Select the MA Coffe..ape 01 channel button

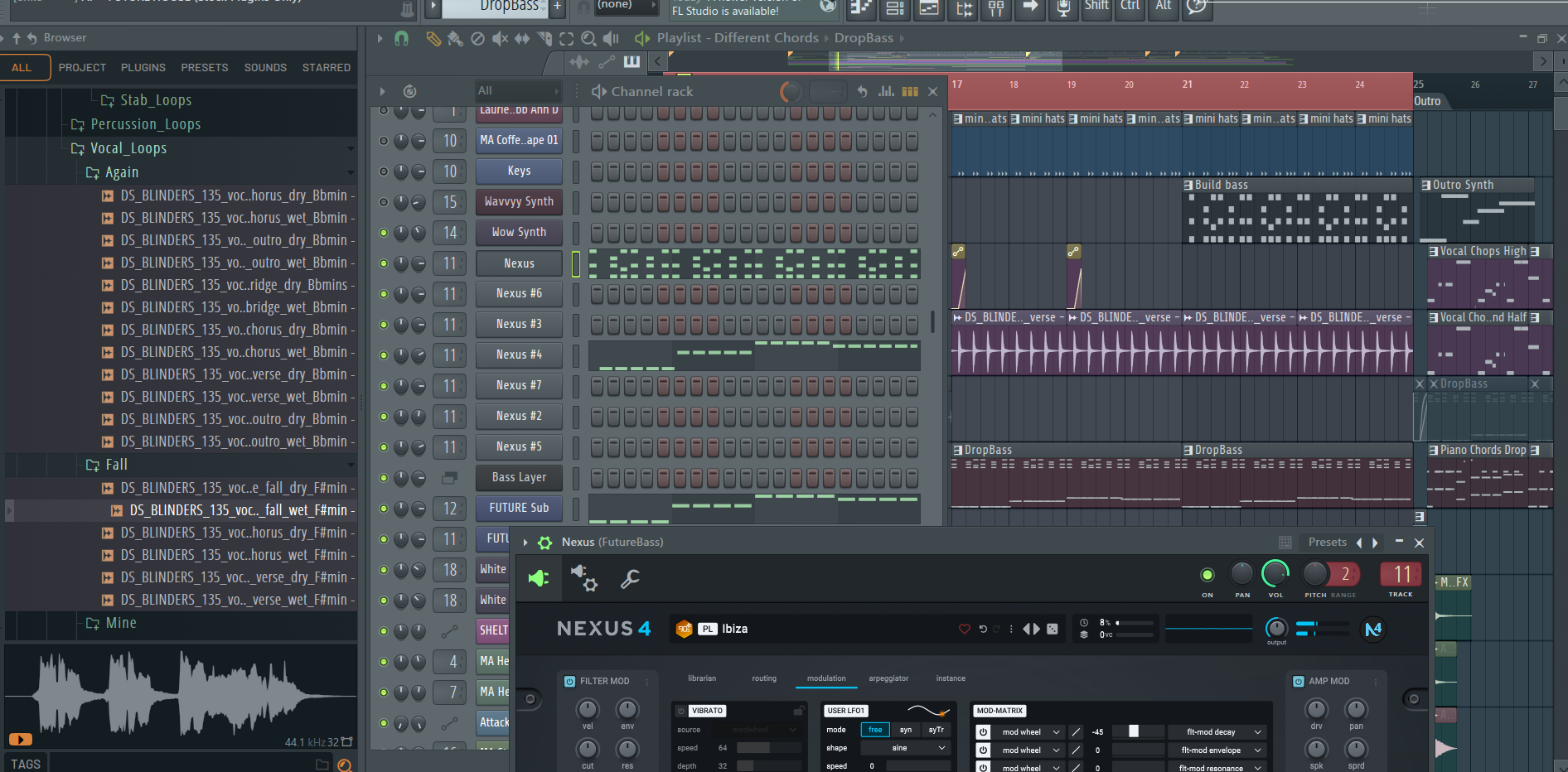[519, 141]
